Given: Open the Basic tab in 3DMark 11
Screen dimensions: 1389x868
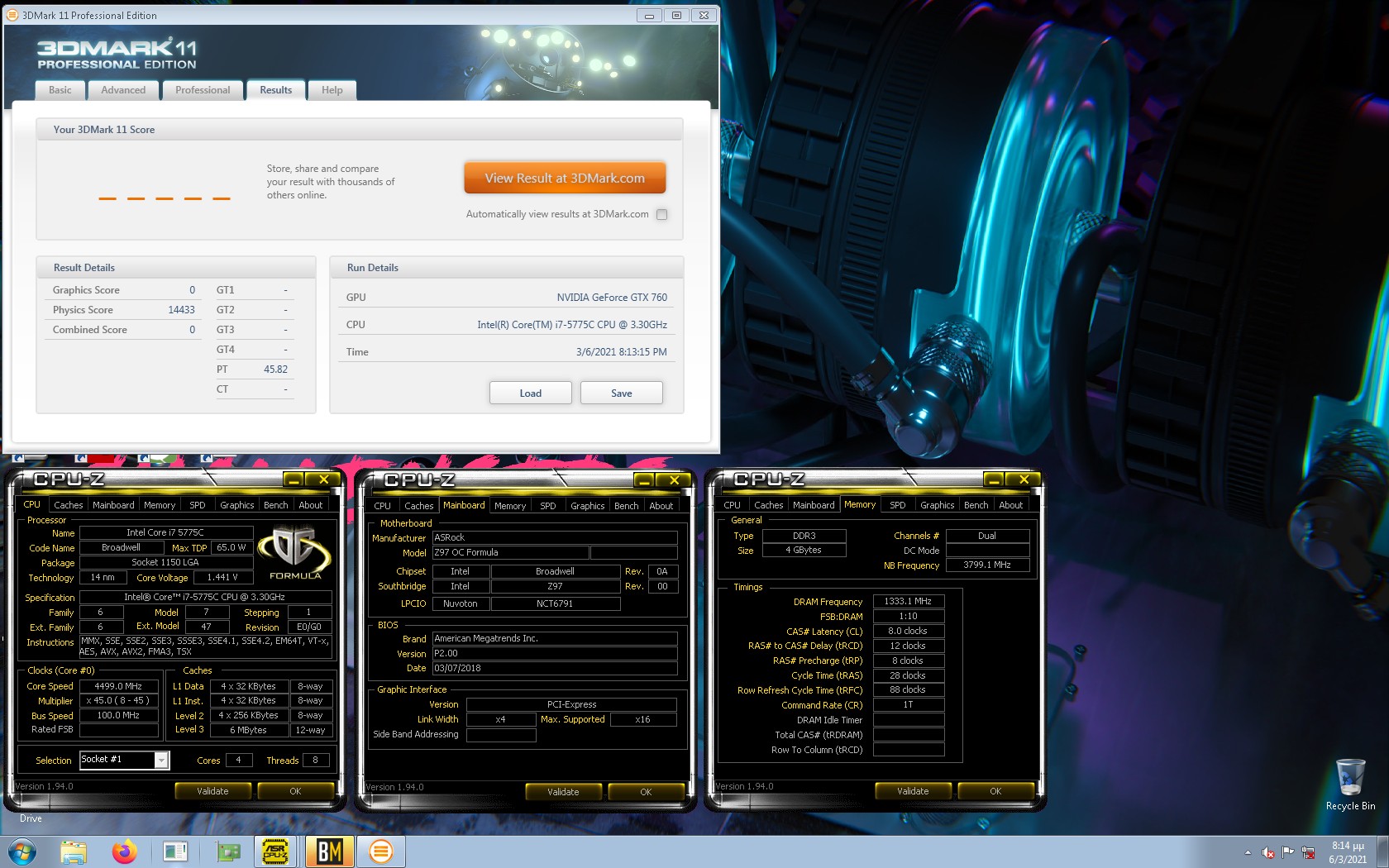Looking at the screenshot, I should pyautogui.click(x=60, y=90).
